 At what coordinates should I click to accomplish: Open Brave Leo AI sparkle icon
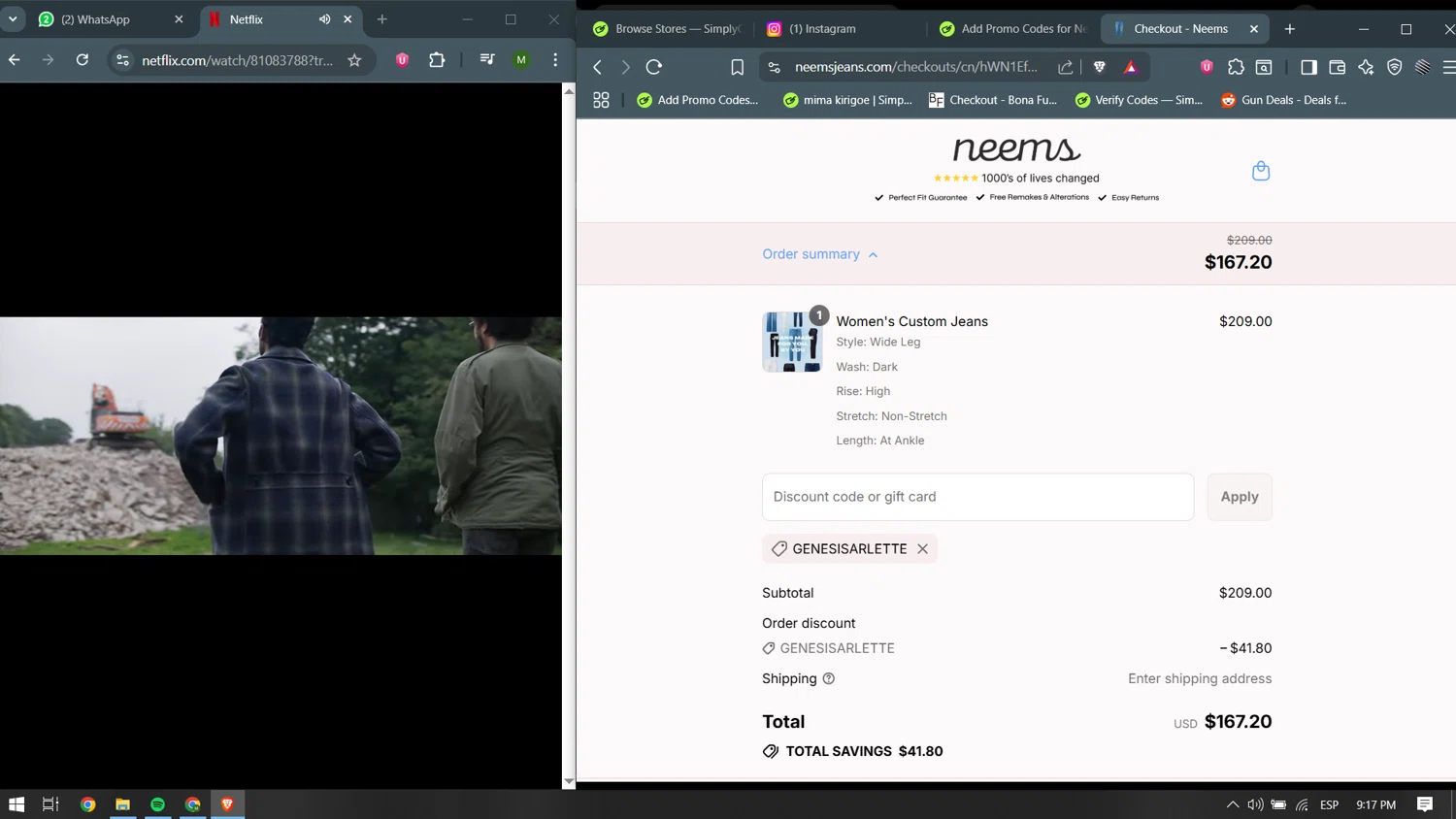1366,67
